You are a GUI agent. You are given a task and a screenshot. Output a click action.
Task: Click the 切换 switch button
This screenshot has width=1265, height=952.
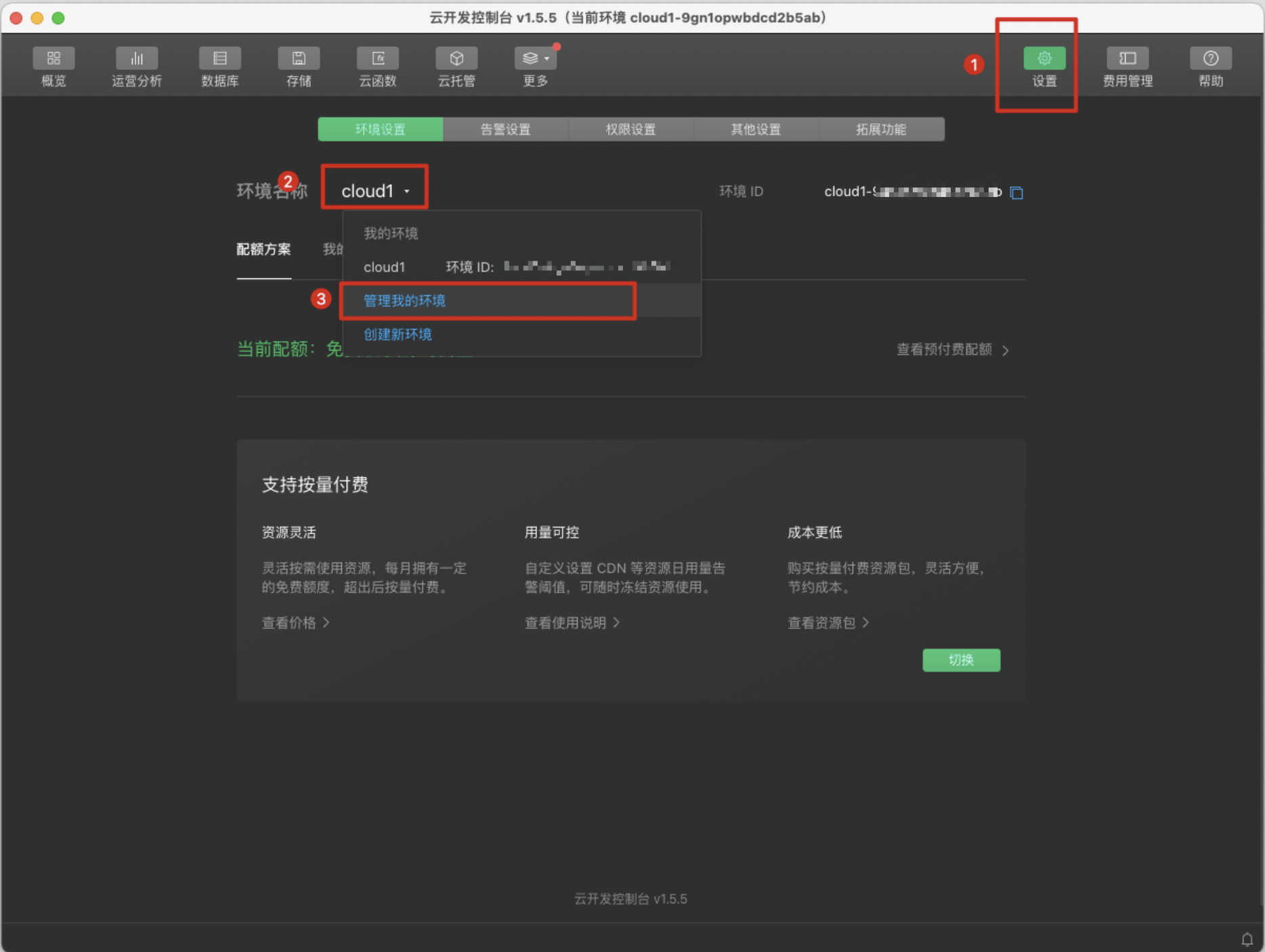961,660
